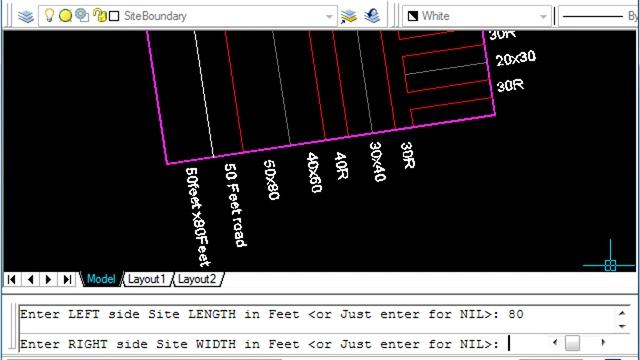Toggle viewport freeze icon for SiteBoundary layer

click(82, 16)
